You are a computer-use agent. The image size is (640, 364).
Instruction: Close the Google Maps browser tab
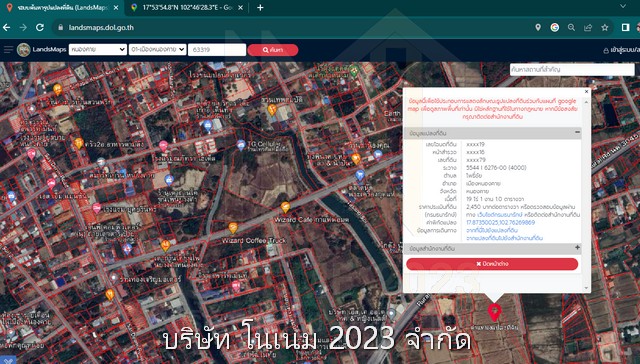coord(240,8)
